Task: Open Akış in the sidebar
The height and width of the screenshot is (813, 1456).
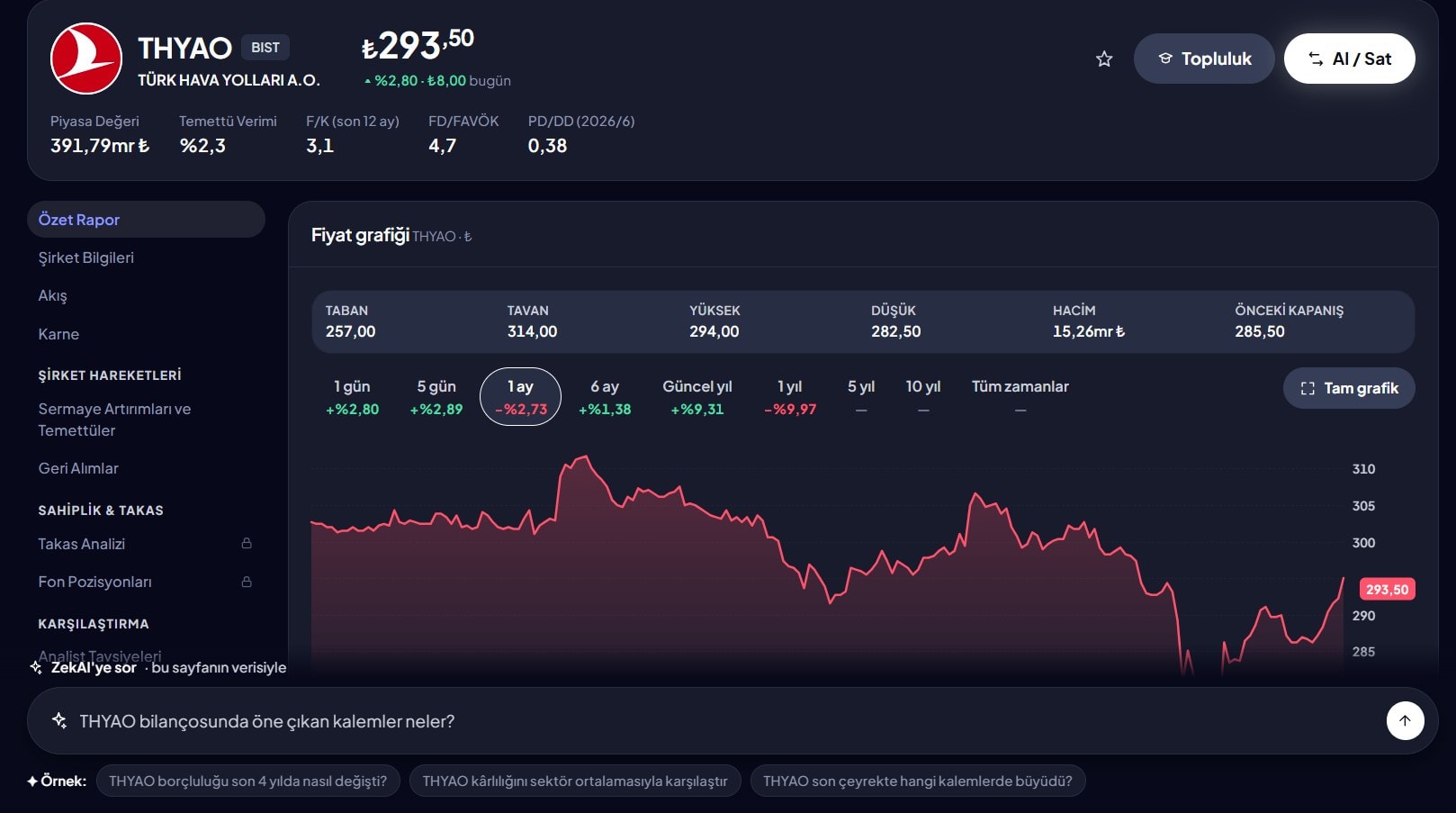Action: click(x=146, y=295)
